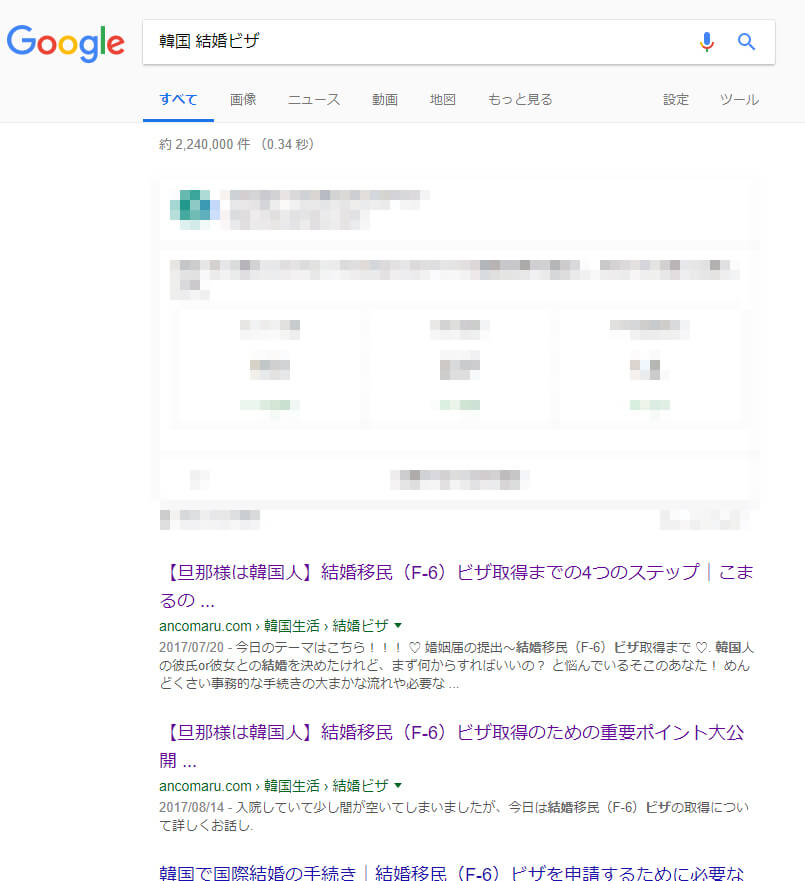Start voice search with the microphone icon
The width and height of the screenshot is (805, 881).
(707, 42)
